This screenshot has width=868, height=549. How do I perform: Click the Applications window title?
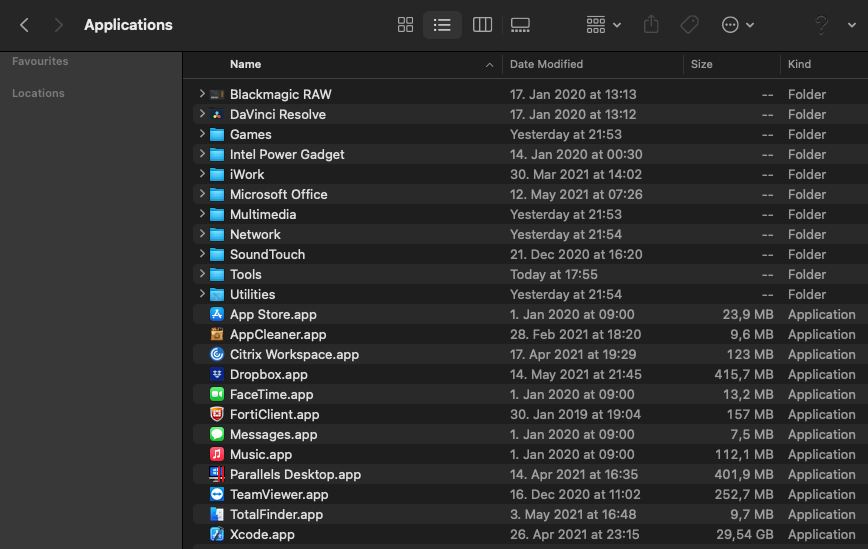[128, 25]
